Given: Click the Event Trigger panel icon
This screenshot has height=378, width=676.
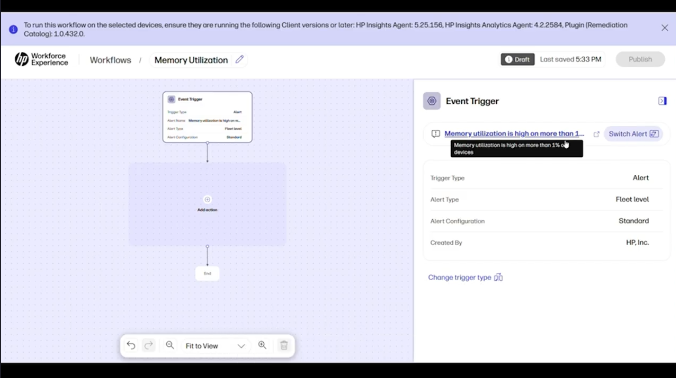Looking at the screenshot, I should point(432,101).
